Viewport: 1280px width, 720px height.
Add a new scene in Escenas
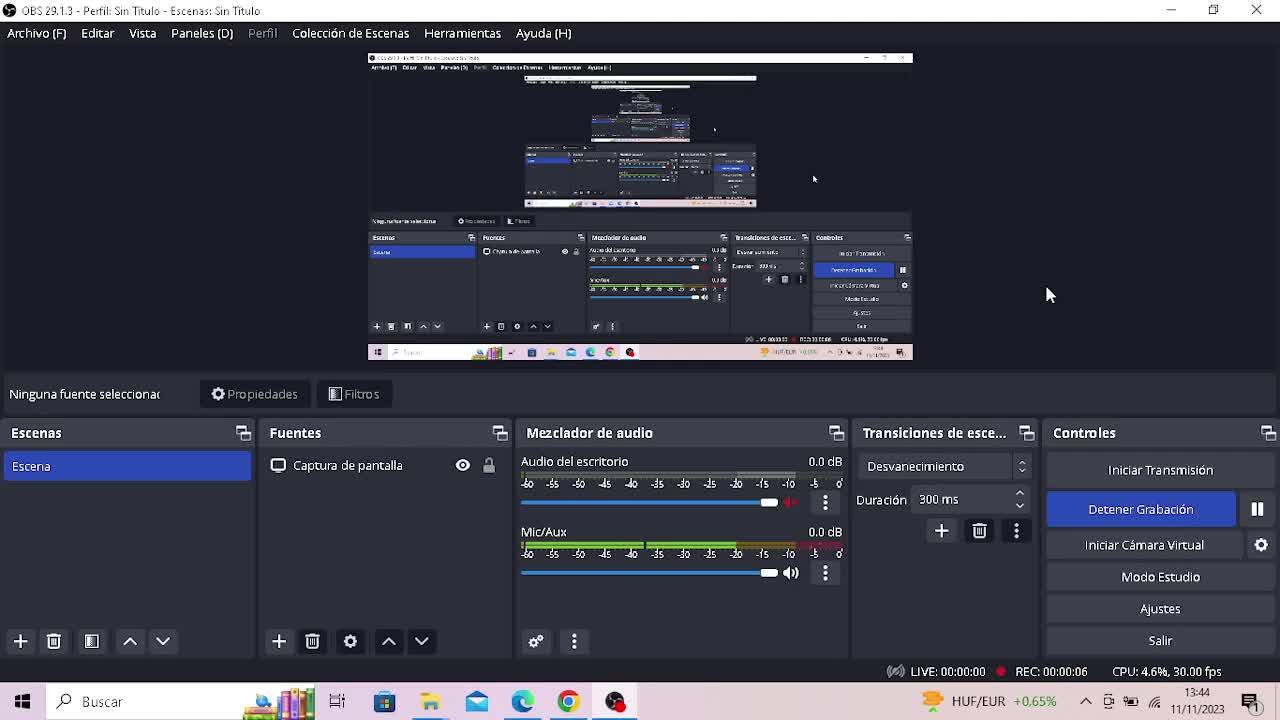click(20, 641)
